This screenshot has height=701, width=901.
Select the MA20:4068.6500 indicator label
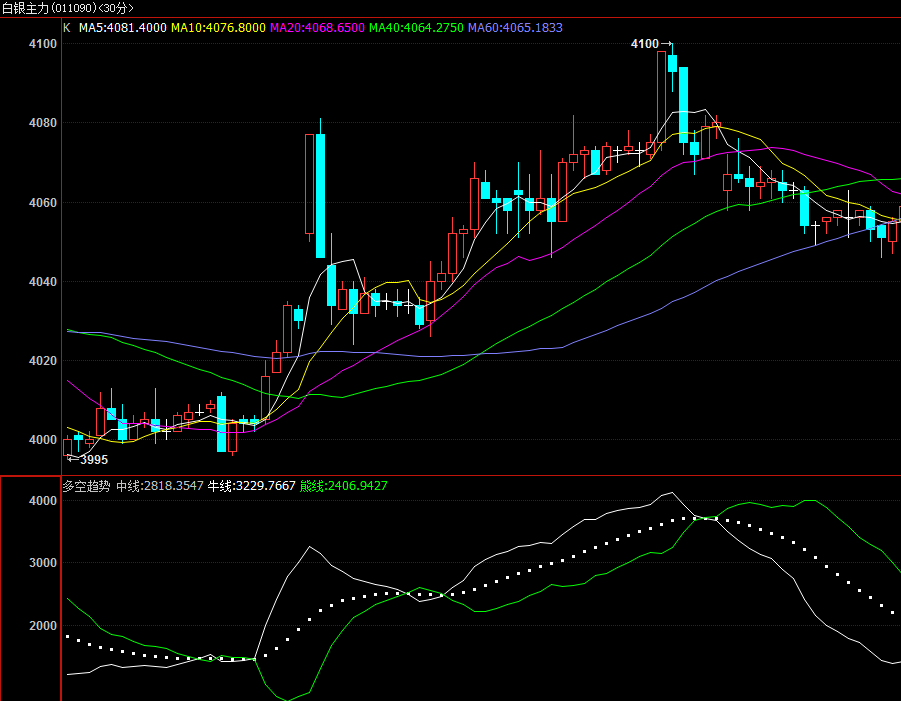coord(317,28)
